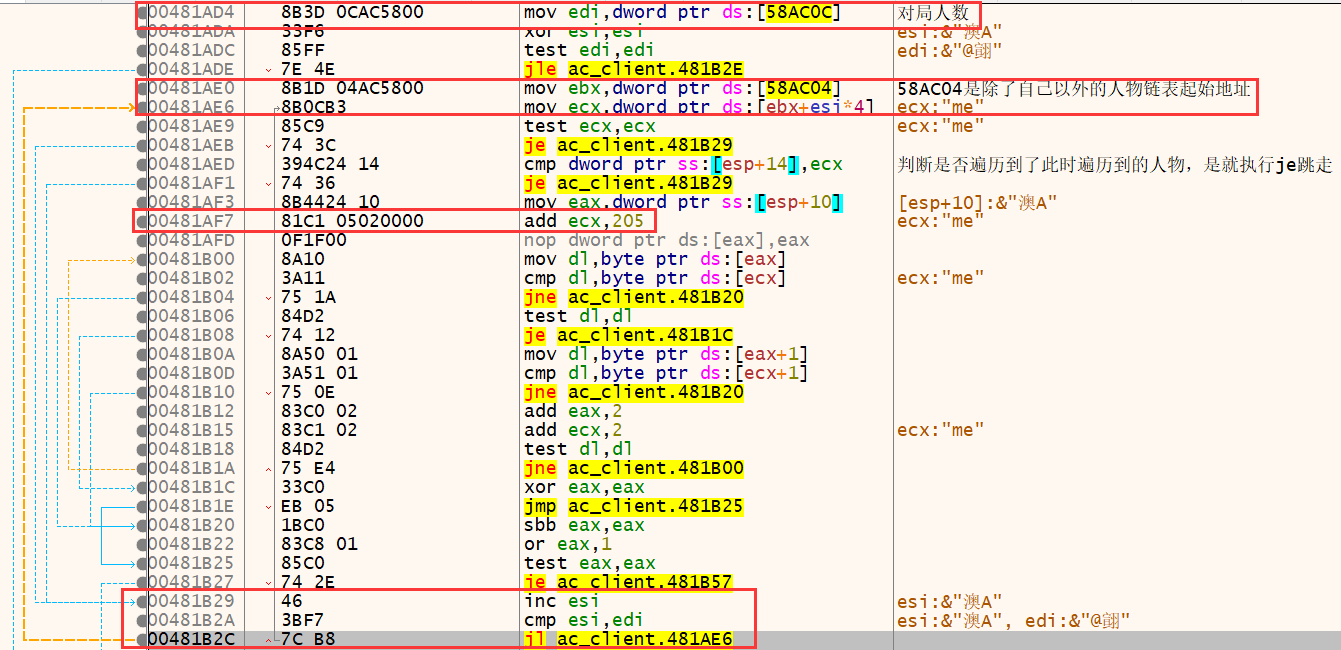Image resolution: width=1341 pixels, height=650 pixels.
Task: Click jump-down marker beside bytes 74 12
Action: tap(268, 335)
